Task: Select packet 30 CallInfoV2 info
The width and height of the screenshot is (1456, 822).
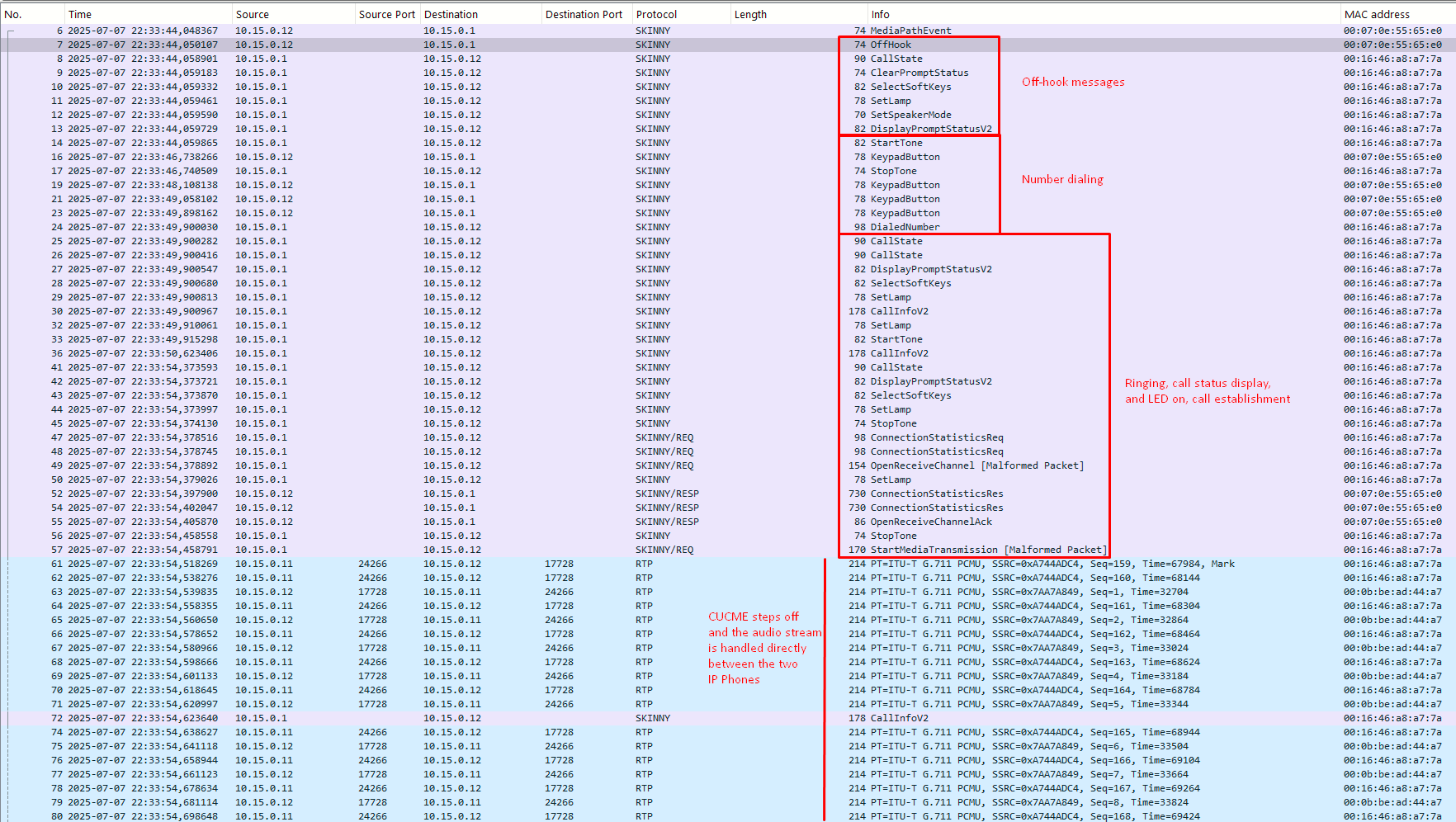Action: (x=899, y=311)
